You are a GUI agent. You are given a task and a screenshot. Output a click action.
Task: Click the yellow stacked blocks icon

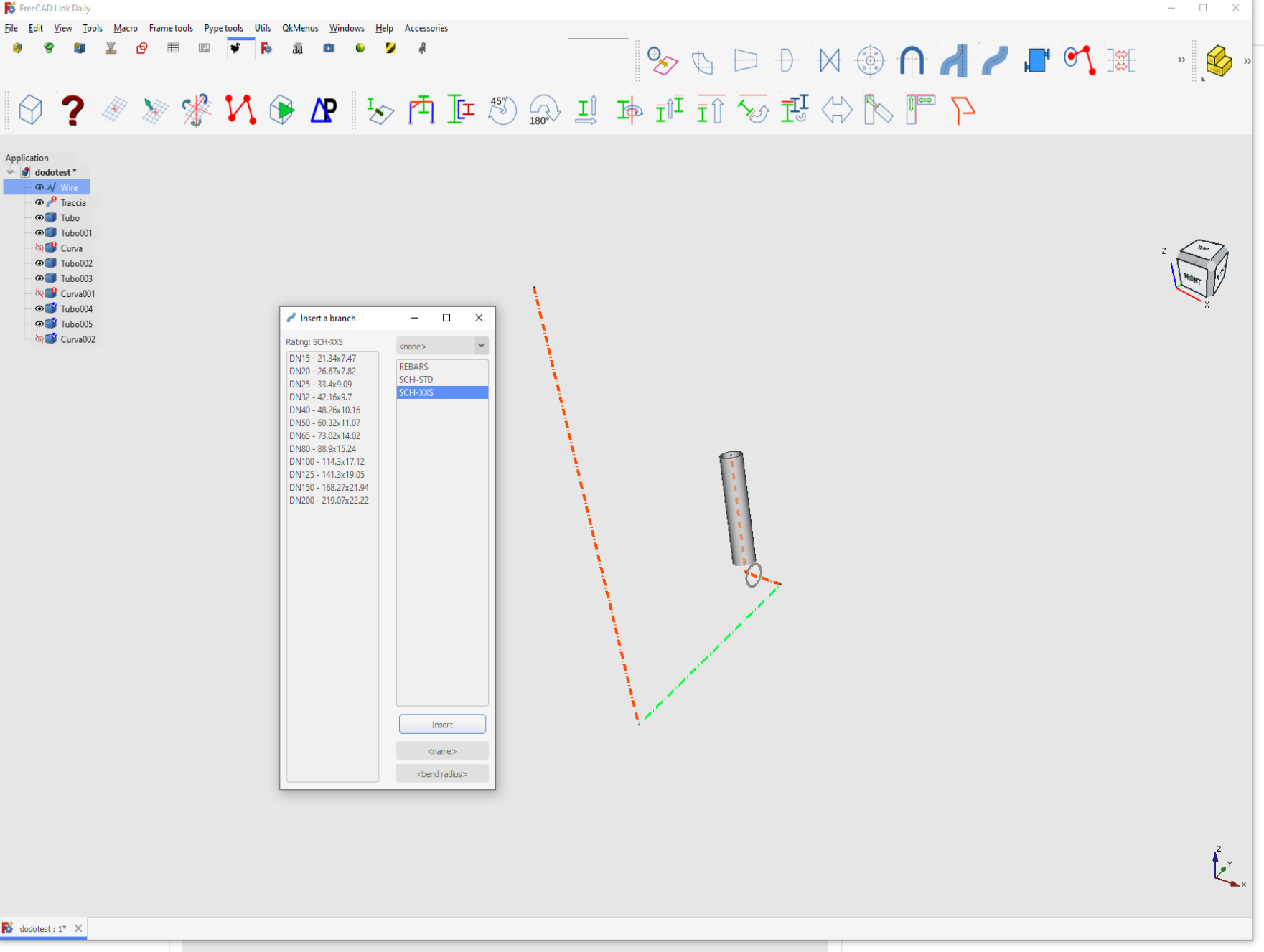tap(1219, 61)
